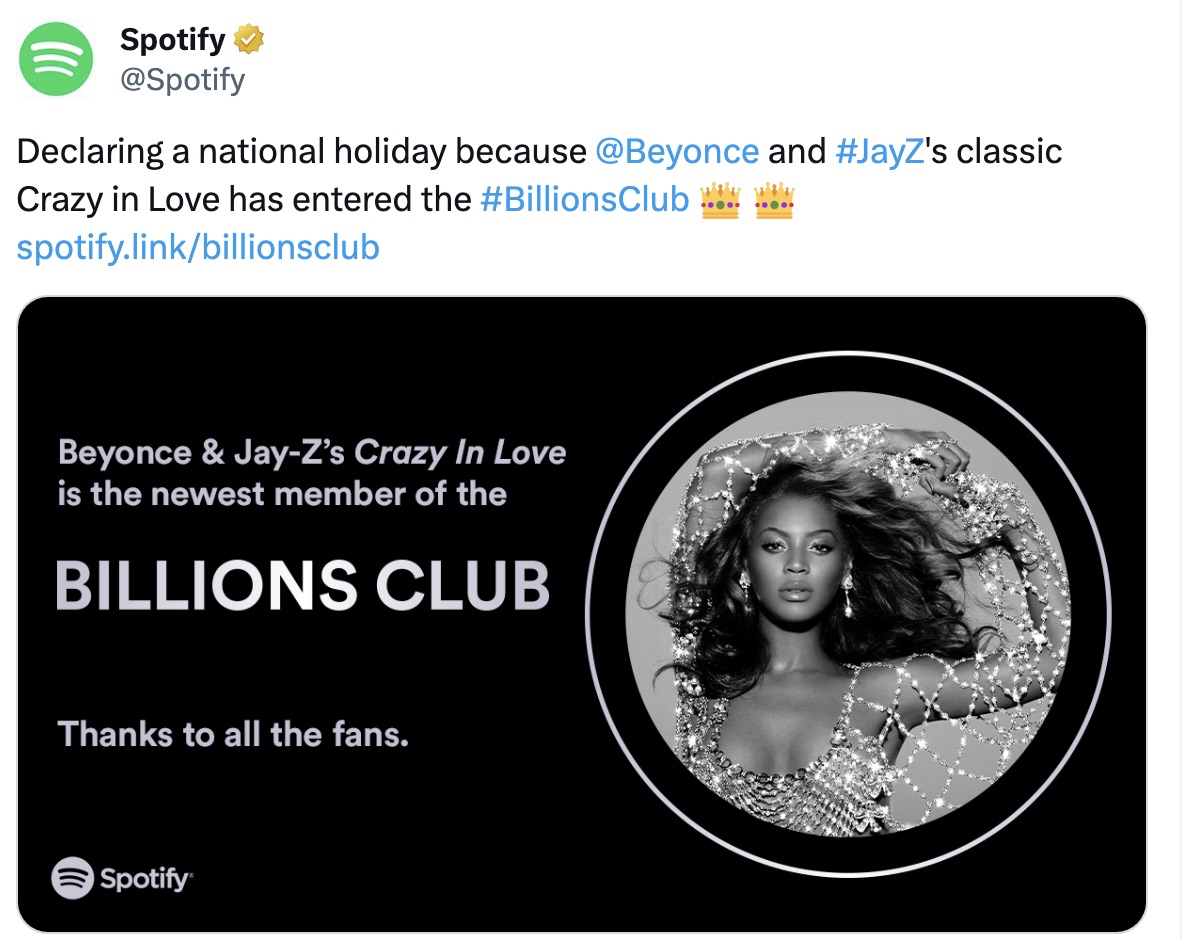Click the "Thanks to all the fans." text
Image resolution: width=1191 pixels, height=940 pixels.
233,735
